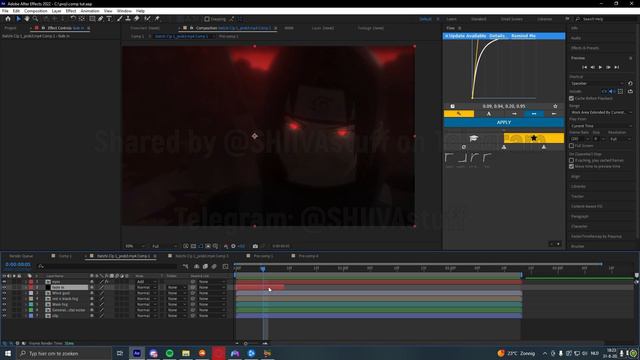Enable the Full Screen checkbox
The height and width of the screenshot is (360, 640).
571,146
